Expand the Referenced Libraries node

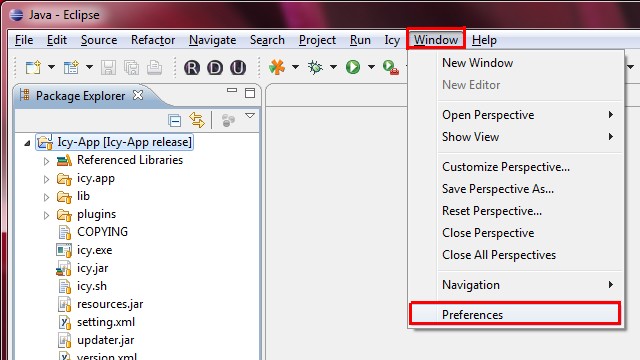47,162
